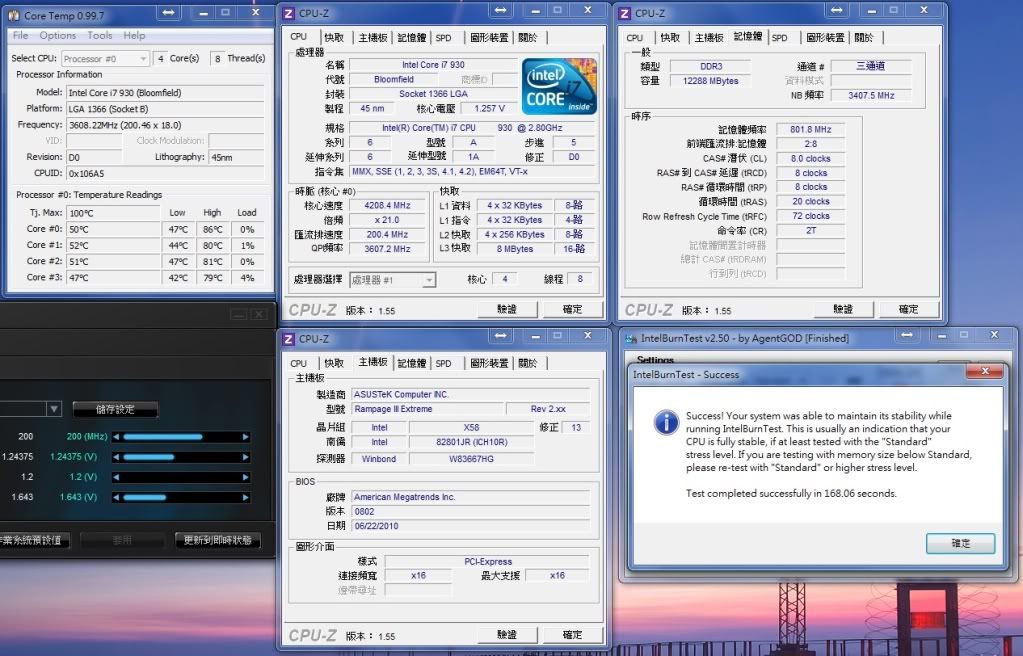The image size is (1023, 656).
Task: Click the DRAM frequency value 801.8 MHz
Action: 810,129
